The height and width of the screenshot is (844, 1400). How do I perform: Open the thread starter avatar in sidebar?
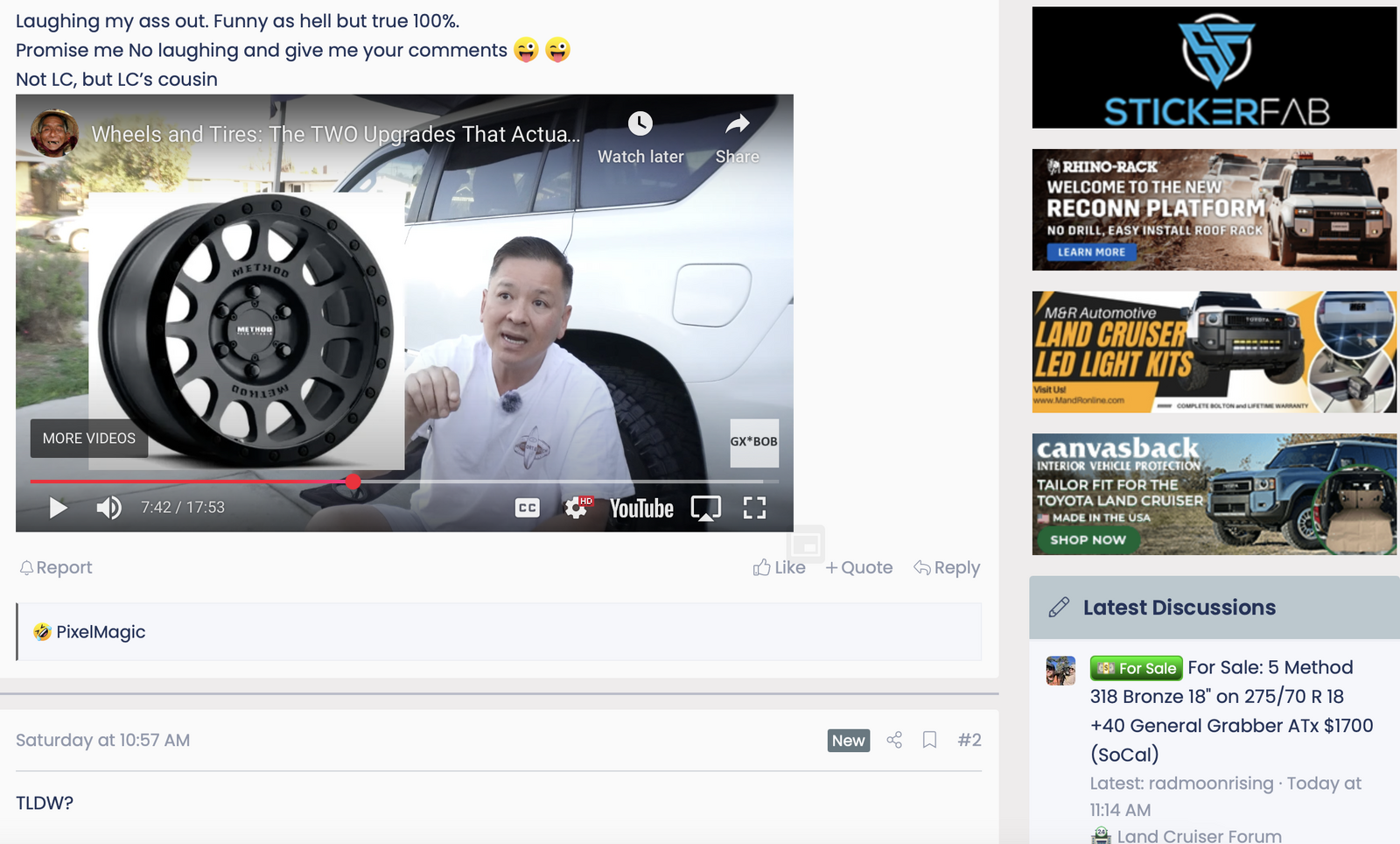point(1061,671)
